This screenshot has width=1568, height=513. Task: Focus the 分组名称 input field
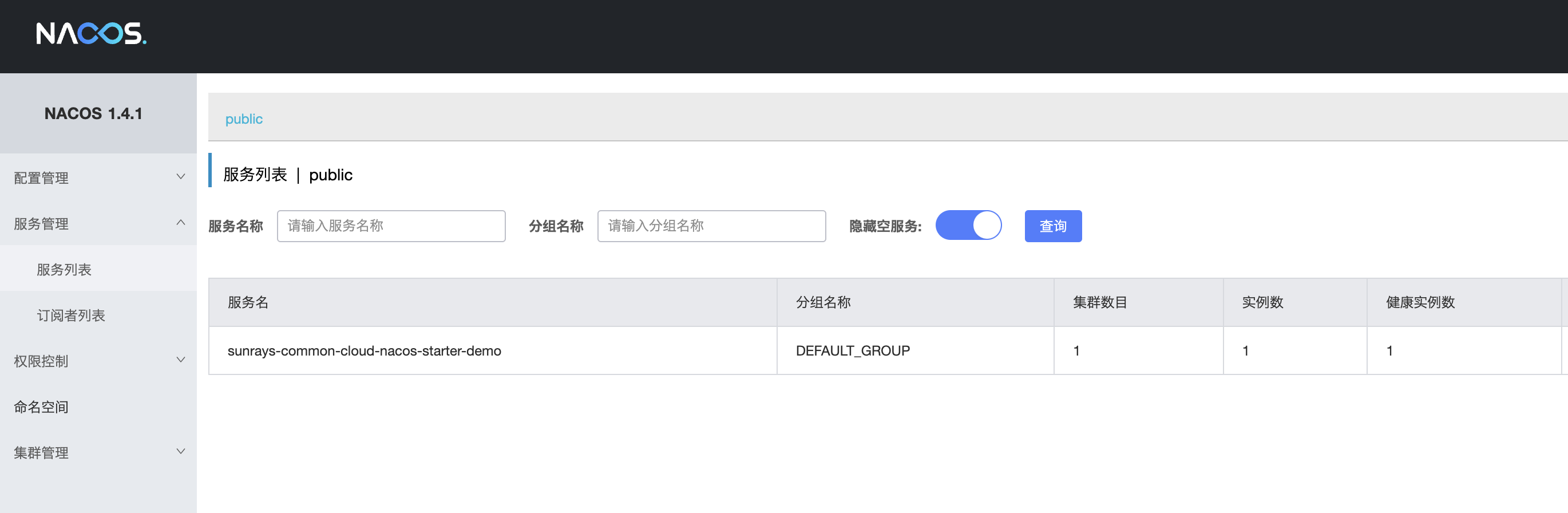711,226
